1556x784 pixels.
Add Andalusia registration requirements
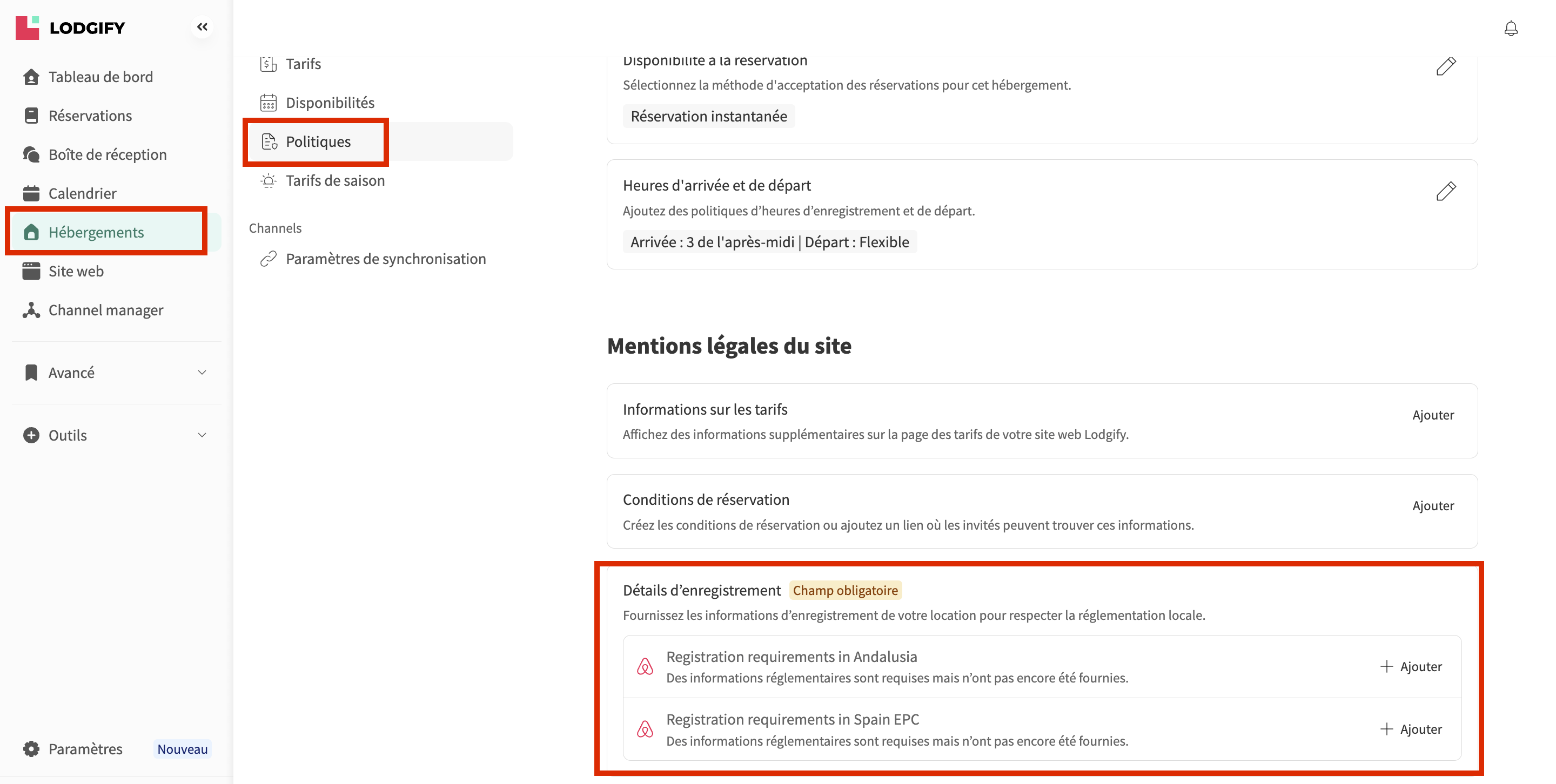(1411, 666)
